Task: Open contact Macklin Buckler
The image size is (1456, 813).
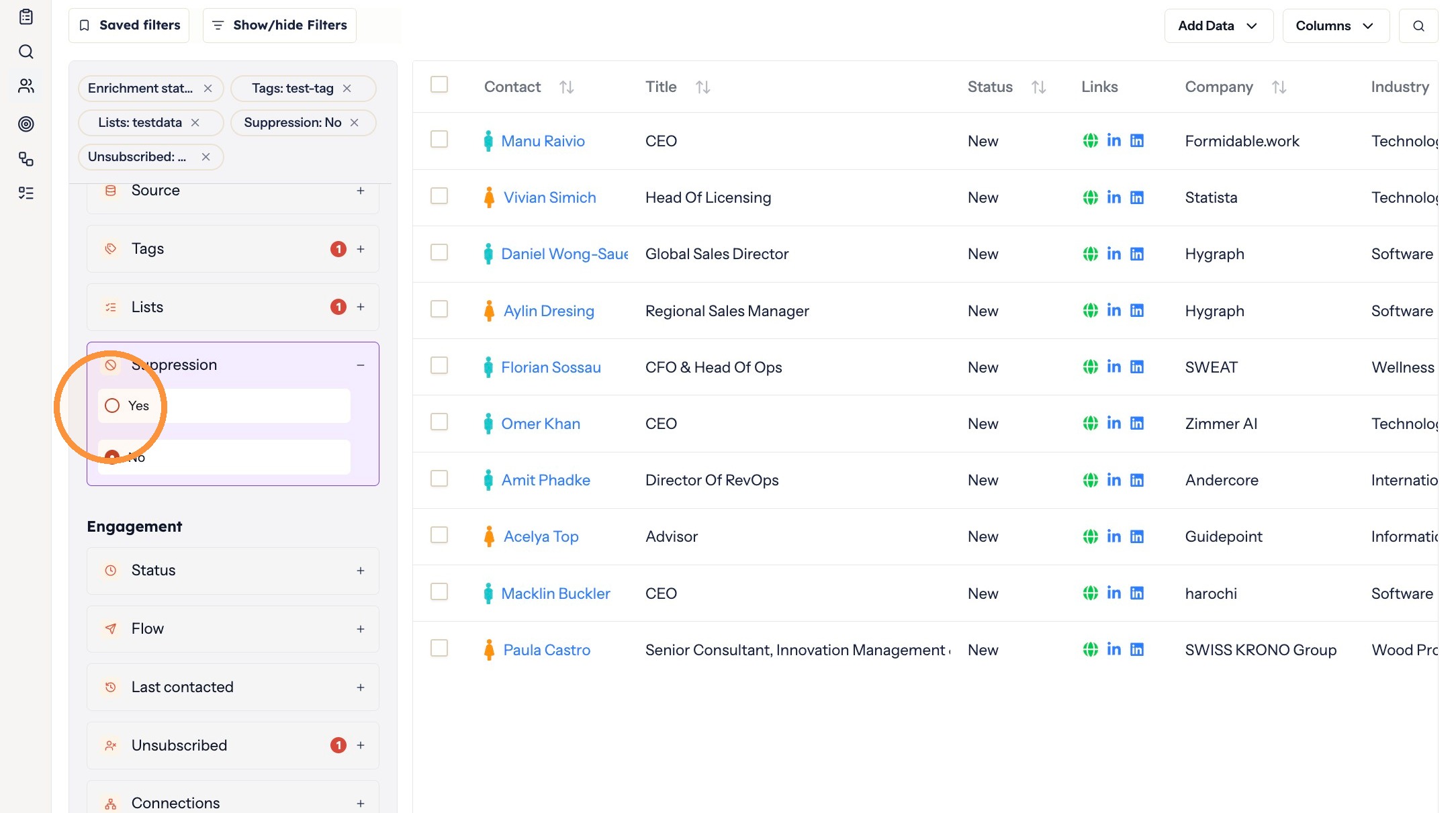Action: pos(555,594)
